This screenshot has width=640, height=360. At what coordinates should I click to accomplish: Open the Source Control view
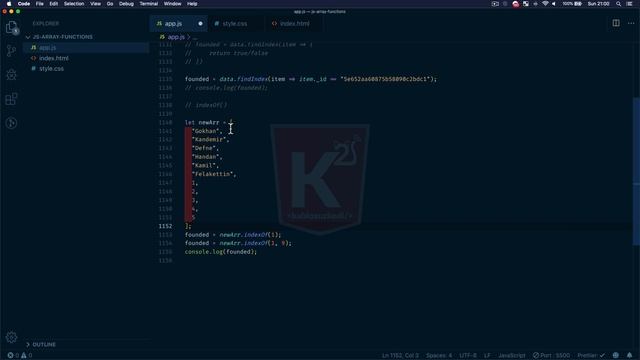(11, 51)
